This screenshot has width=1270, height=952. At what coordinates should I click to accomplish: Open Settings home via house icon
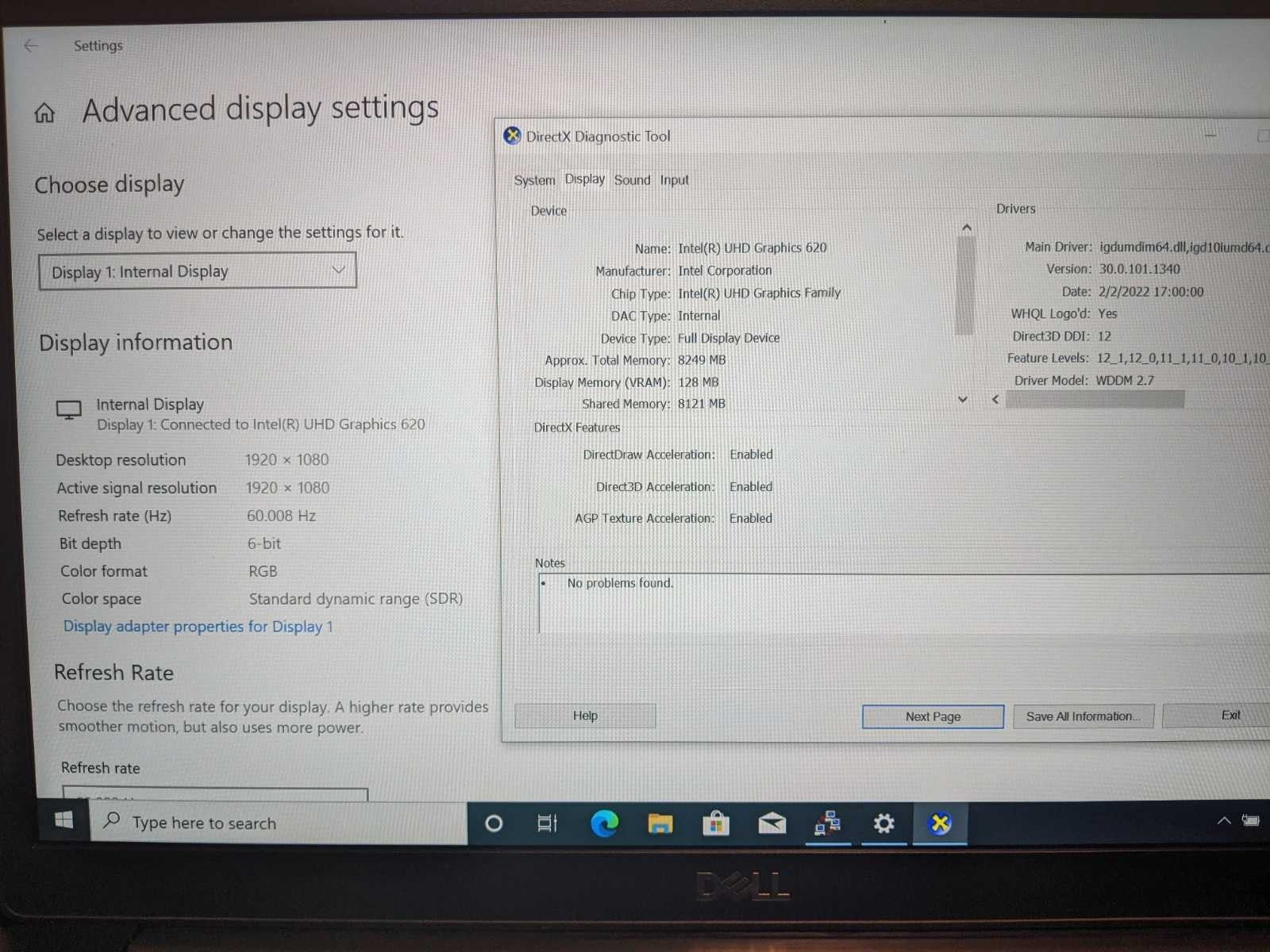(44, 113)
